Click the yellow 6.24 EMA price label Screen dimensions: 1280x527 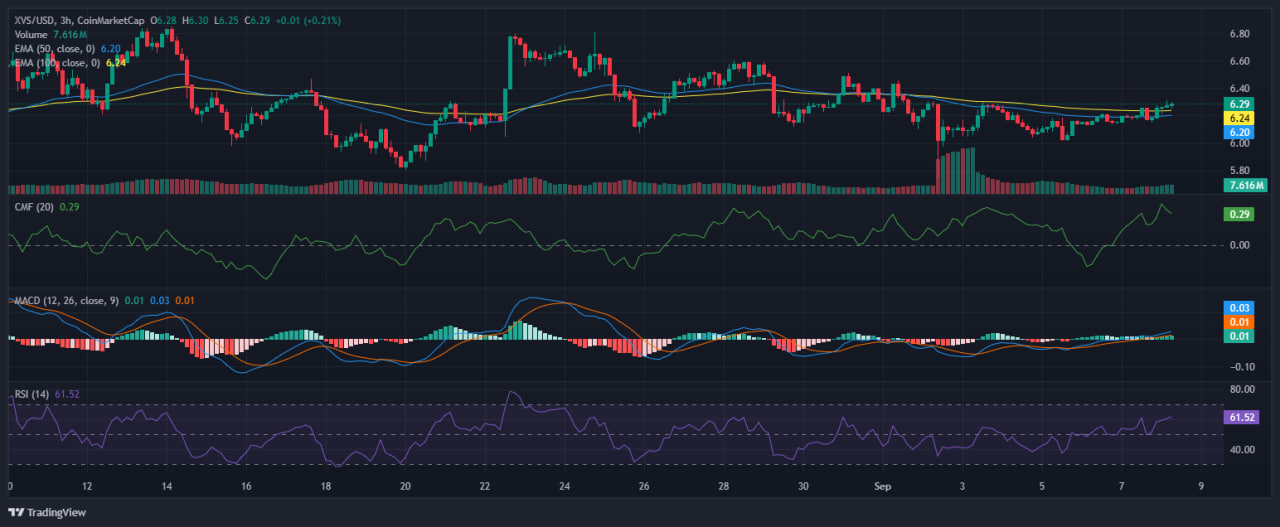(x=1239, y=118)
